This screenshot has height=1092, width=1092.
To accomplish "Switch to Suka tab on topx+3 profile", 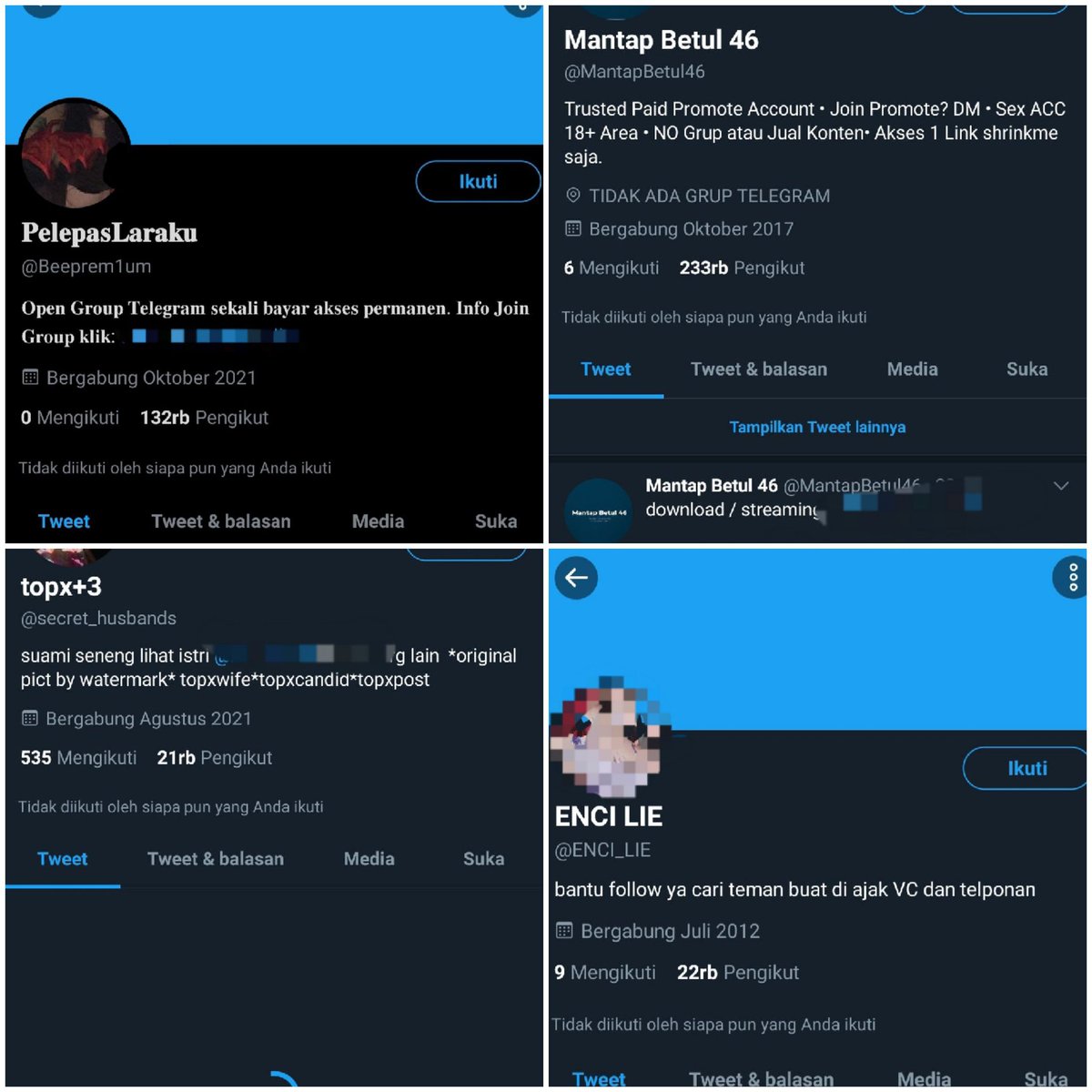I will point(483,859).
